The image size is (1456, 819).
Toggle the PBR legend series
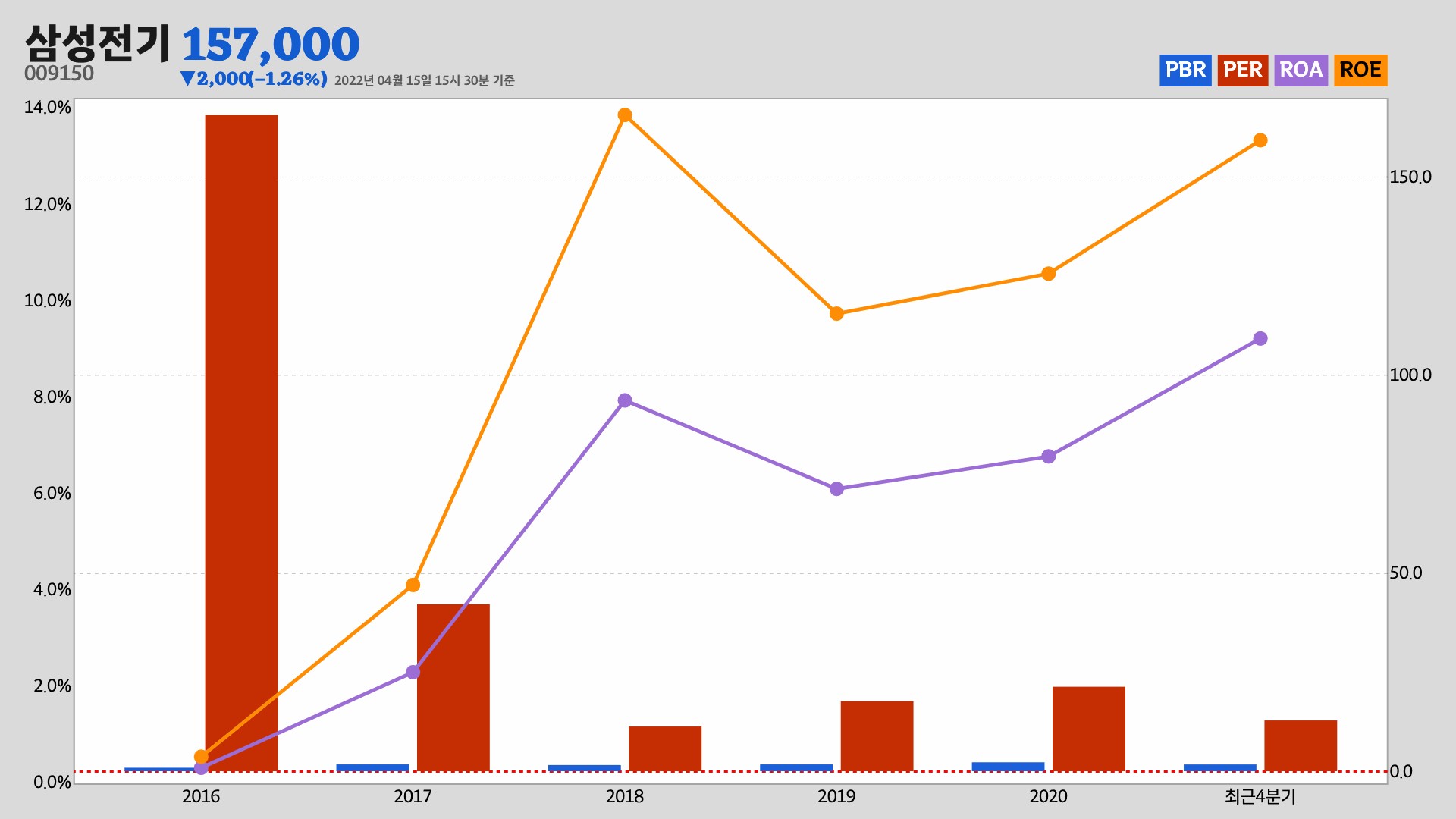[x=1185, y=71]
